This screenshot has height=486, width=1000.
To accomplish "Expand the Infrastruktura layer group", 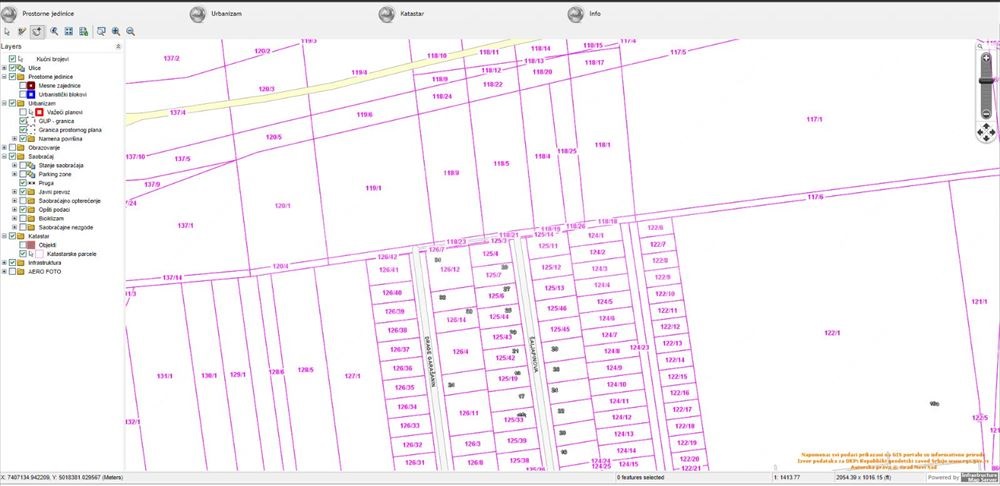I will [x=4, y=263].
